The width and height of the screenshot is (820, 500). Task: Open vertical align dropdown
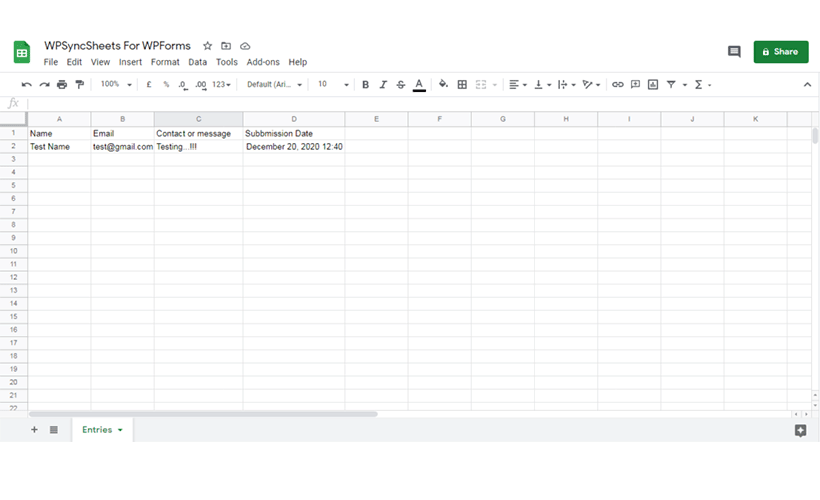click(542, 84)
